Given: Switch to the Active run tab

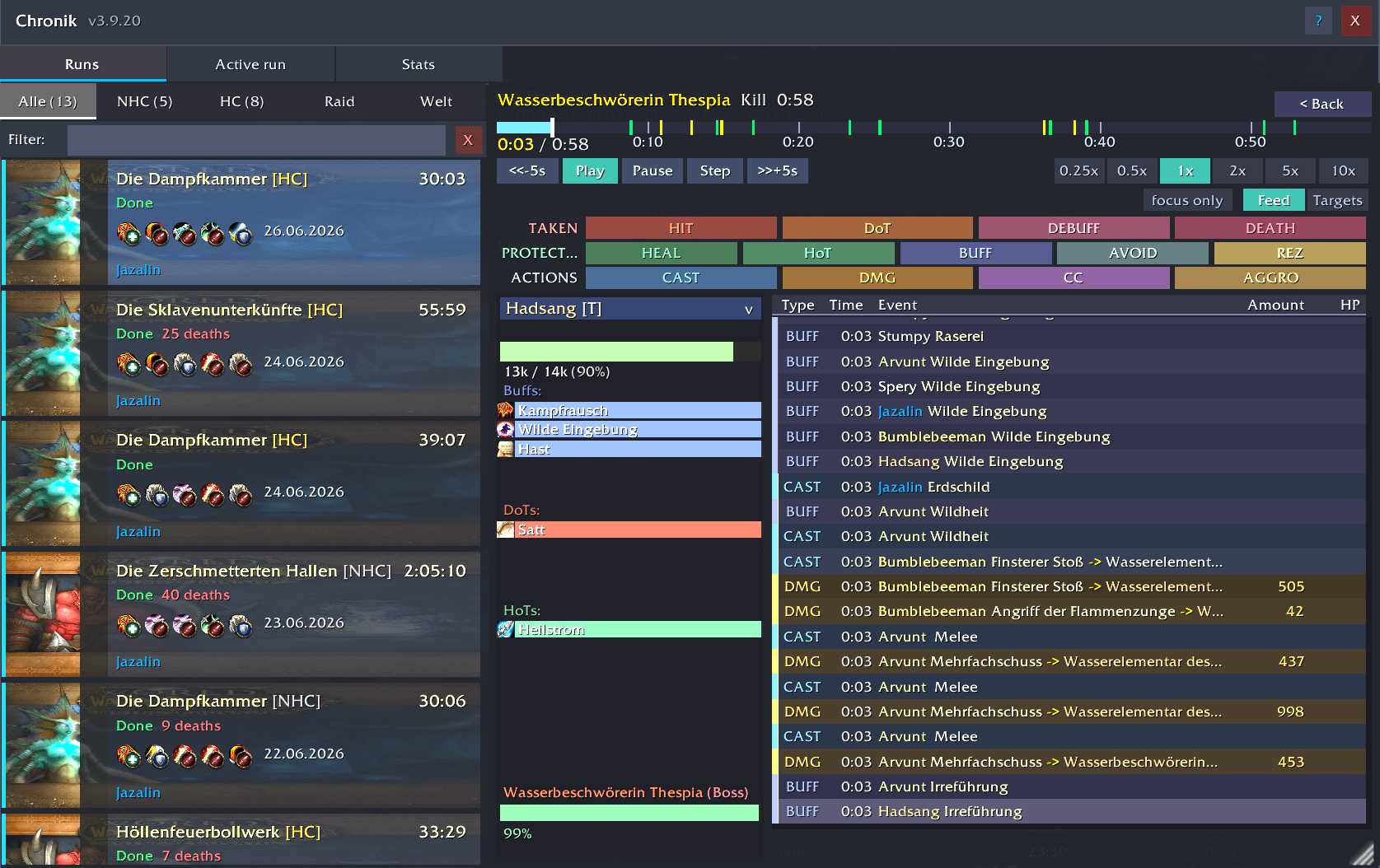Looking at the screenshot, I should pos(250,64).
